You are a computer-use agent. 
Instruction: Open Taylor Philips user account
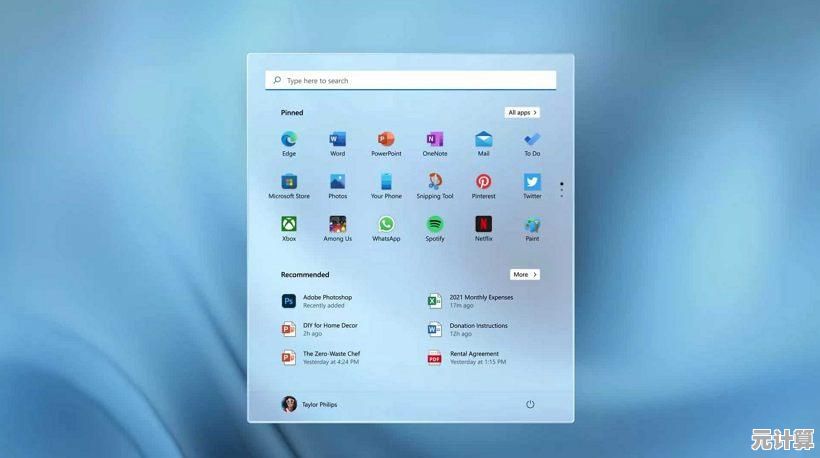309,404
